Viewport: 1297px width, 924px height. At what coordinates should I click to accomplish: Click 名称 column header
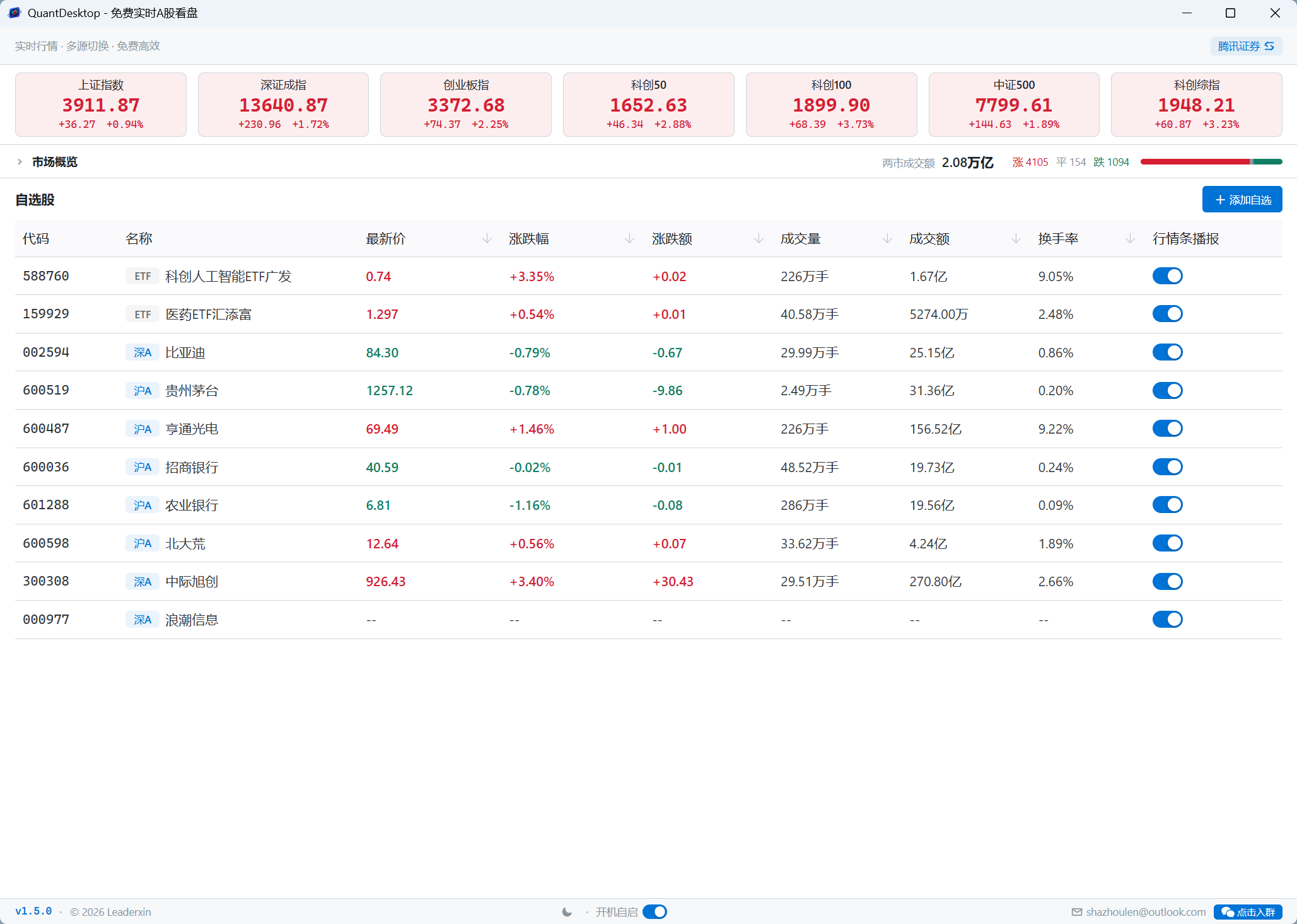click(139, 239)
